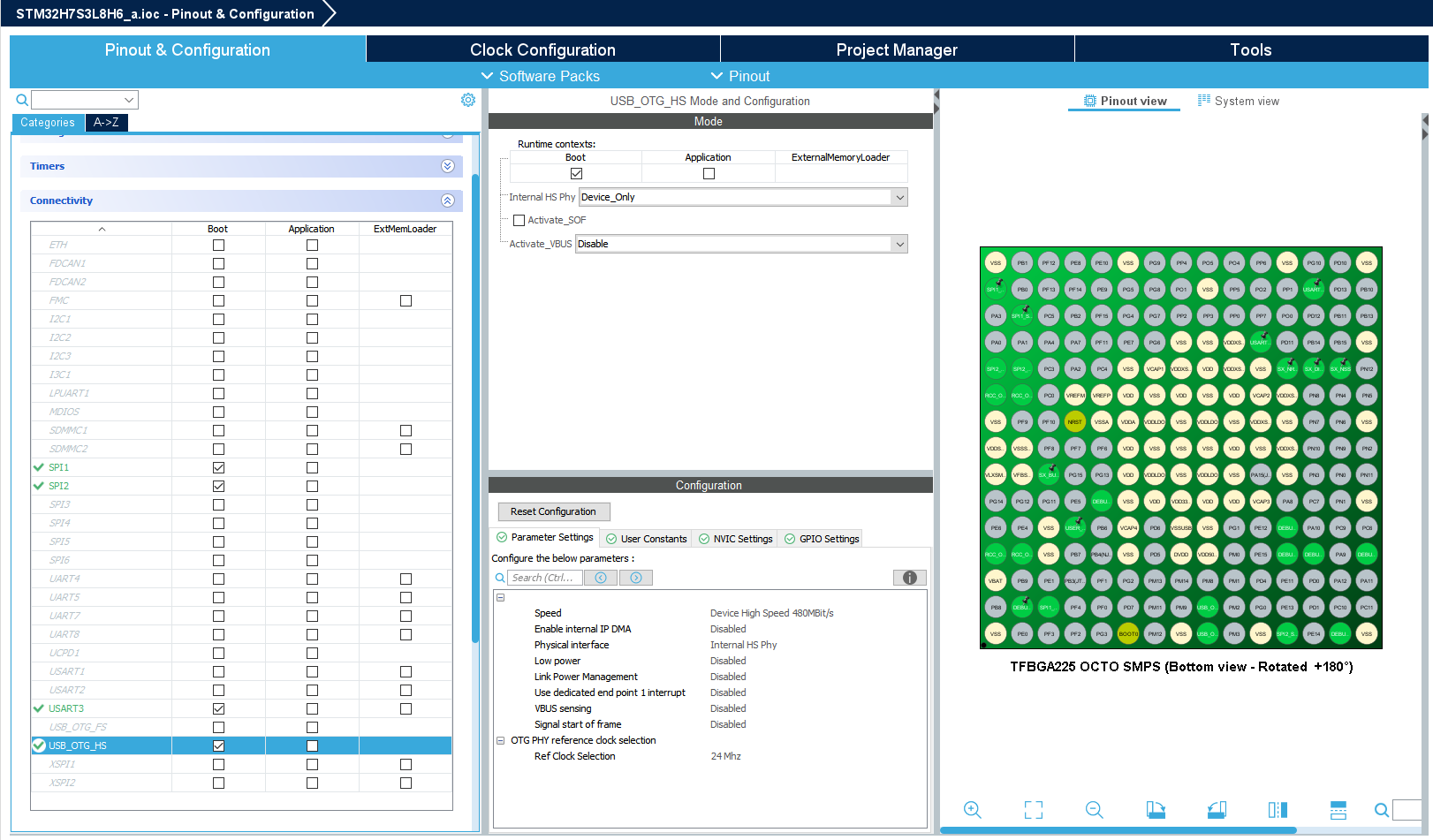Click the pin search magnifier on the bottom toolbar
This screenshot has width=1433, height=840.
pyautogui.click(x=1382, y=810)
